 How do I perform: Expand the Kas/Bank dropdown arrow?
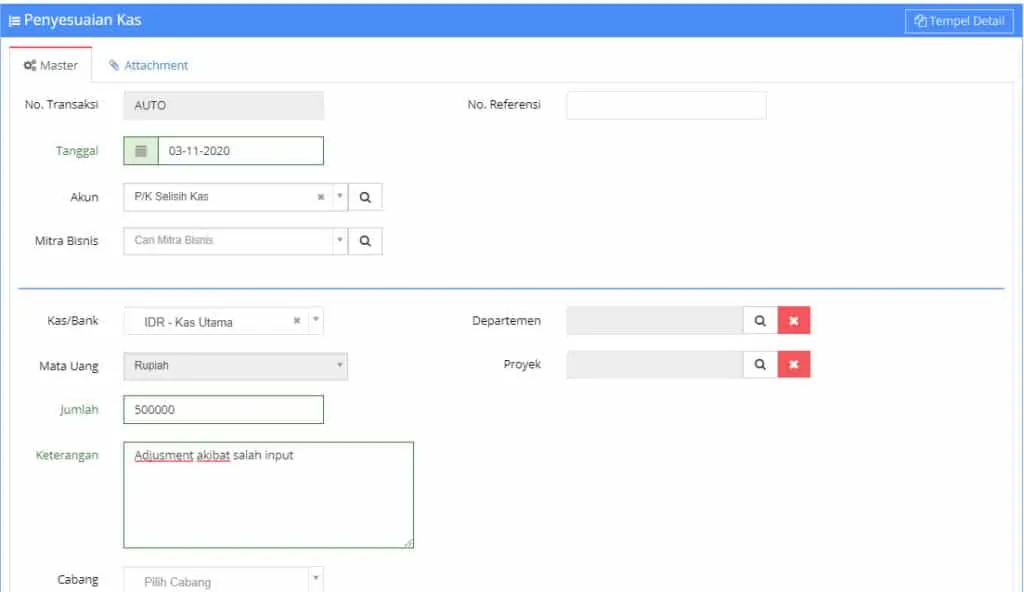pyautogui.click(x=315, y=320)
